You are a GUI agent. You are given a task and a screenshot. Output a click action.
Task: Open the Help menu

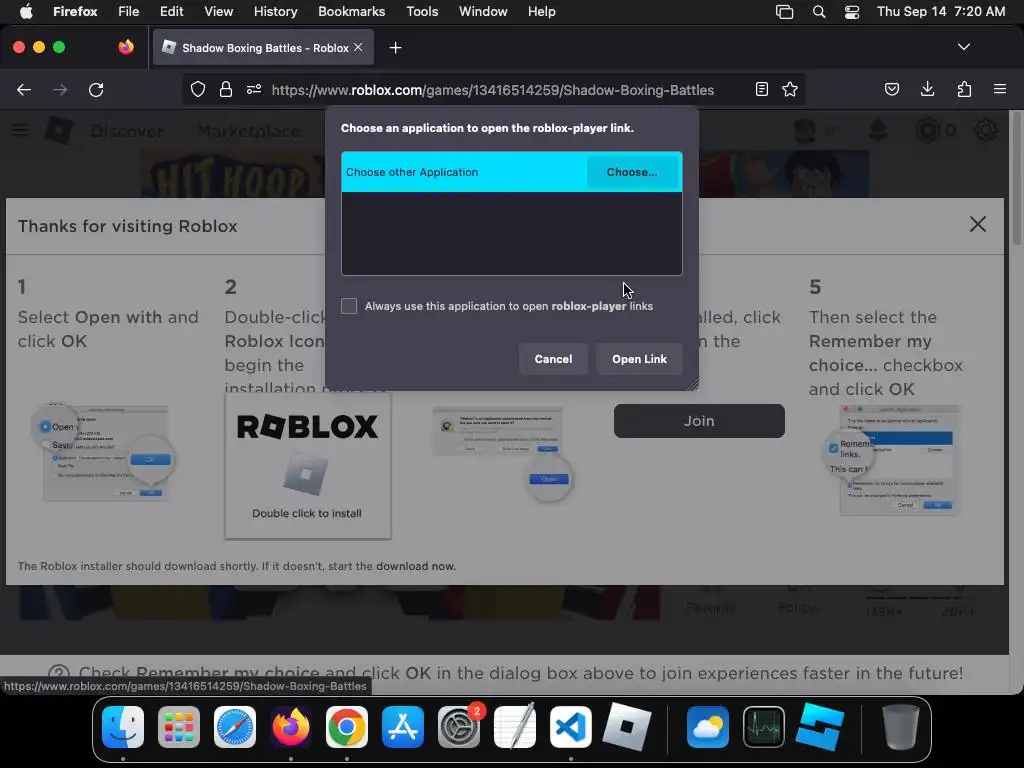tap(541, 11)
